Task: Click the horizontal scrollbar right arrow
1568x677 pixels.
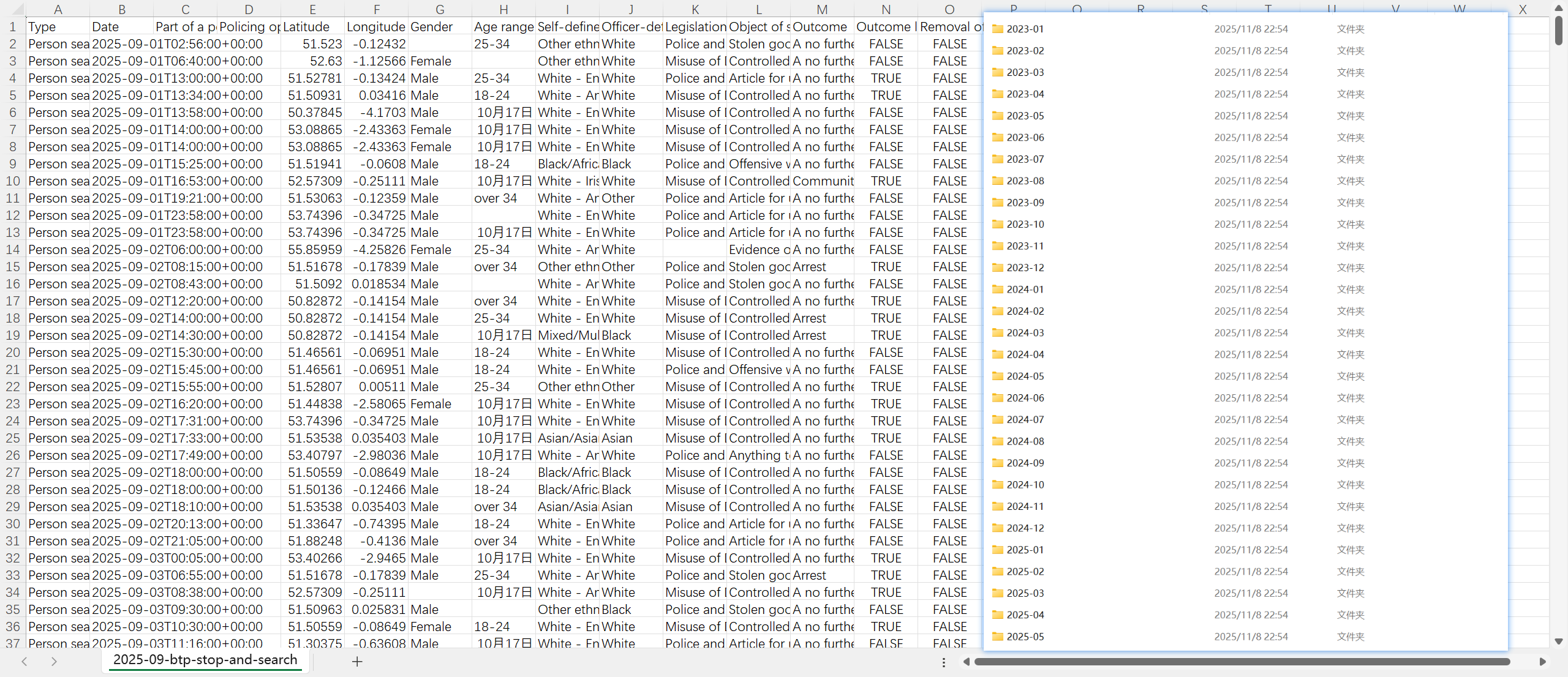Action: 1542,662
